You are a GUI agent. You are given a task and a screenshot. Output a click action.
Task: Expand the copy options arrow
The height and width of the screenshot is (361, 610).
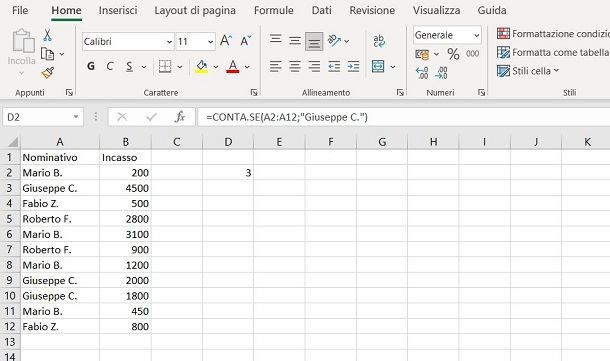click(62, 54)
